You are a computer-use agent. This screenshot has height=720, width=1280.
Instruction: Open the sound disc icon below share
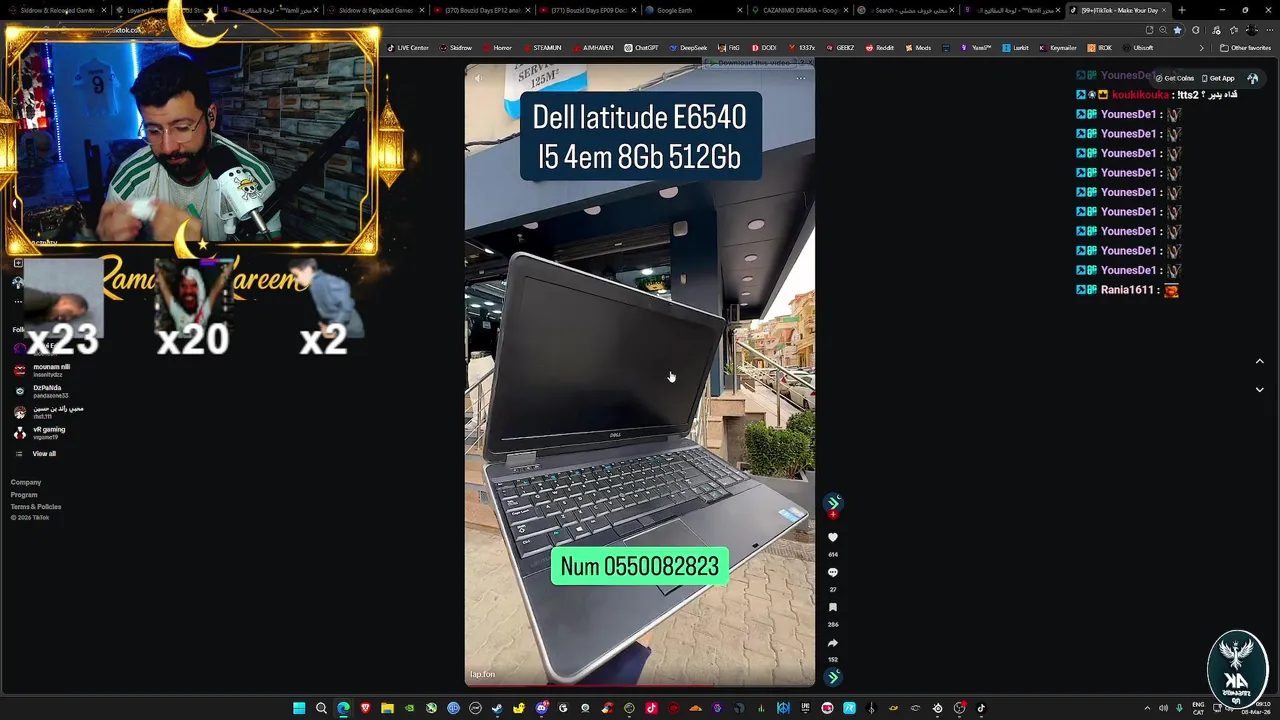click(833, 677)
